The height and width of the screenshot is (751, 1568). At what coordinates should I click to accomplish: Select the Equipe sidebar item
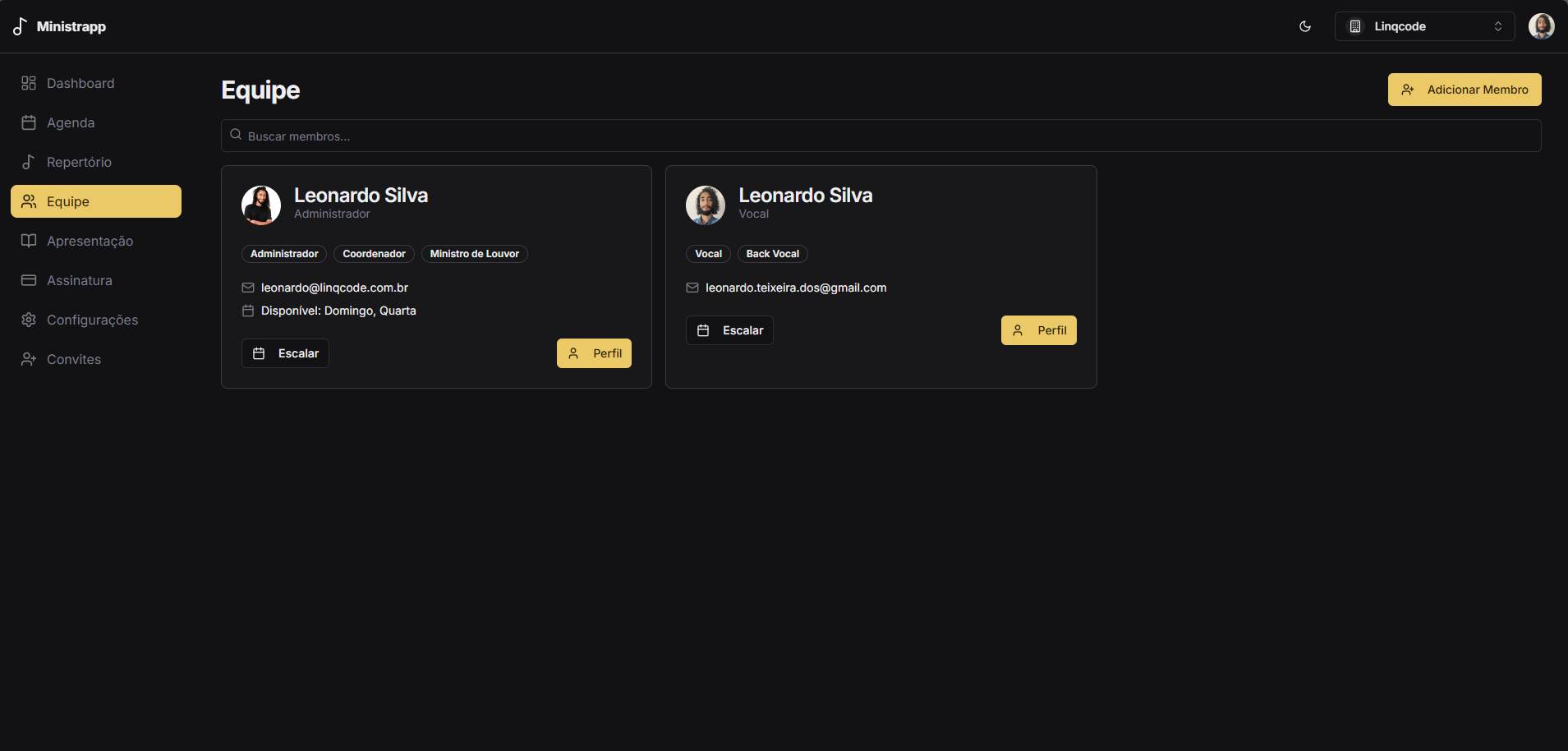pos(96,201)
